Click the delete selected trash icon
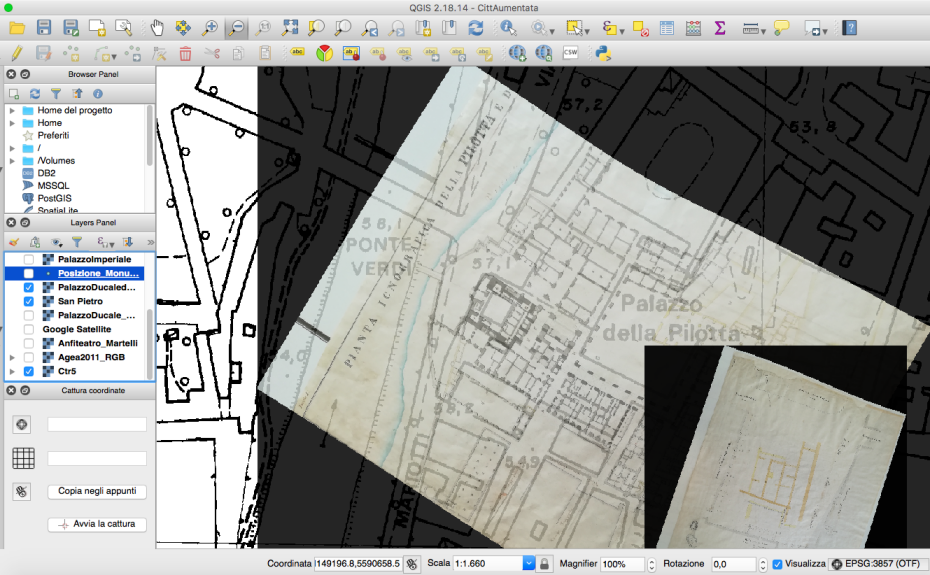Viewport: 930px width, 575px height. 185,53
